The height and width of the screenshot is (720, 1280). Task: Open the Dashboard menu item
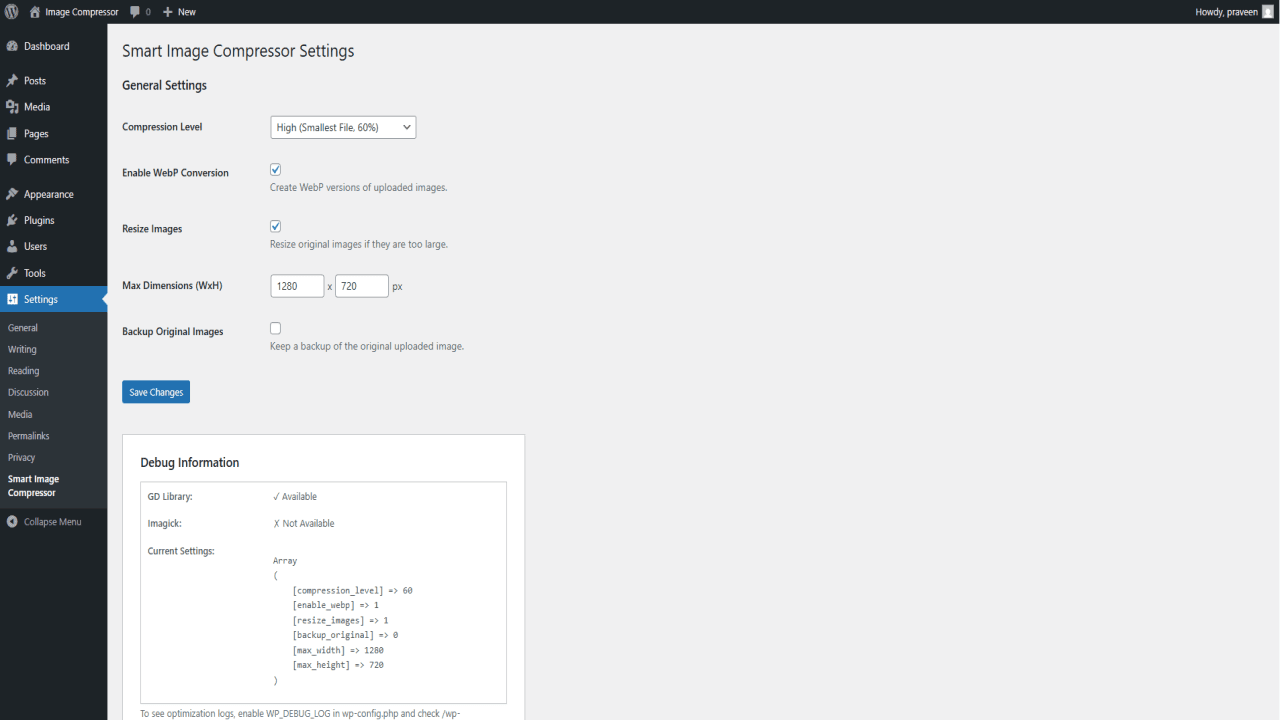47,46
